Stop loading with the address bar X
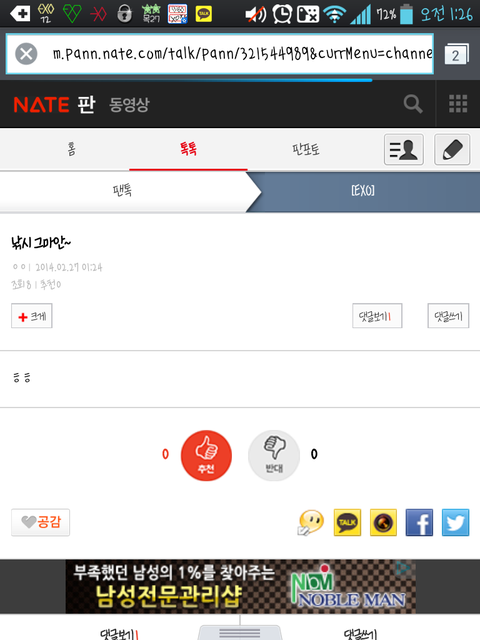This screenshot has width=480, height=640. (26, 54)
